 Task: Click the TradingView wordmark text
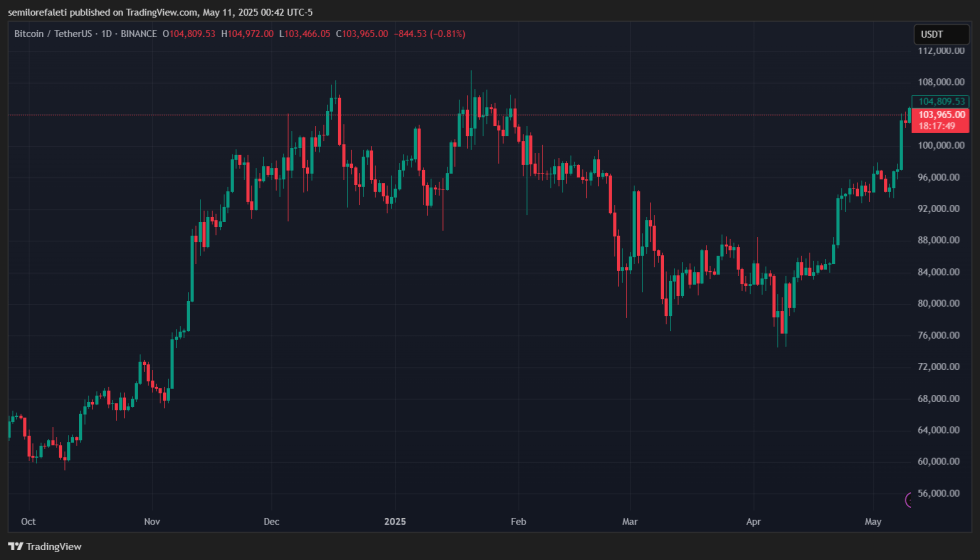pyautogui.click(x=54, y=546)
